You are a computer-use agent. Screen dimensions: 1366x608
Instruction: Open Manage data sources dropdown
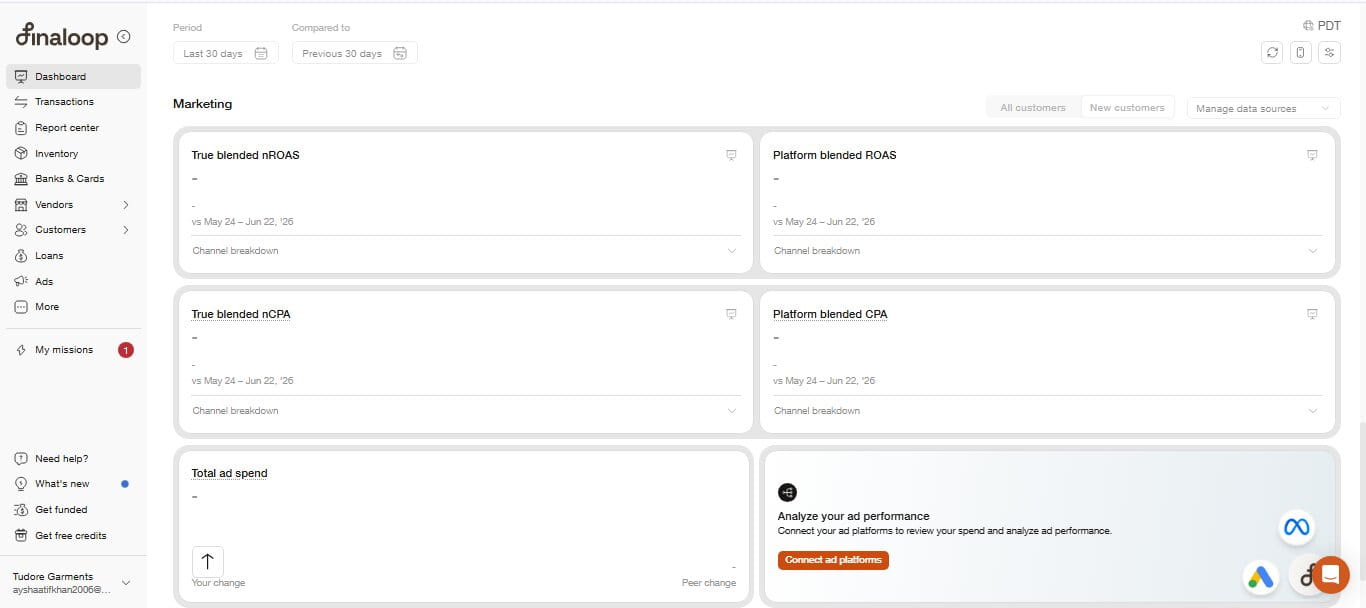[1263, 108]
